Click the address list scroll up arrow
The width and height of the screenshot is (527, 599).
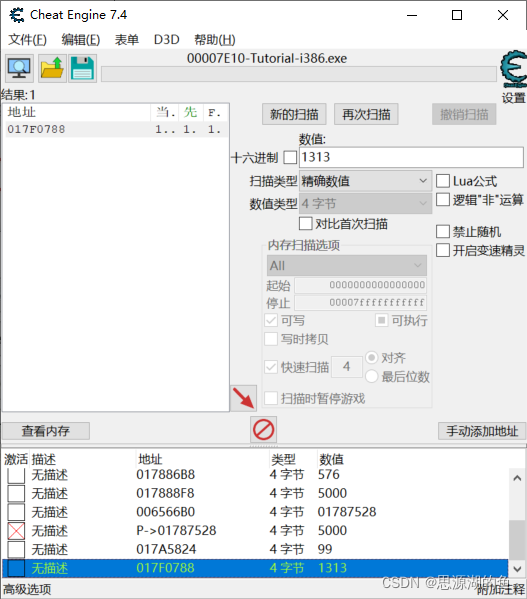point(517,478)
